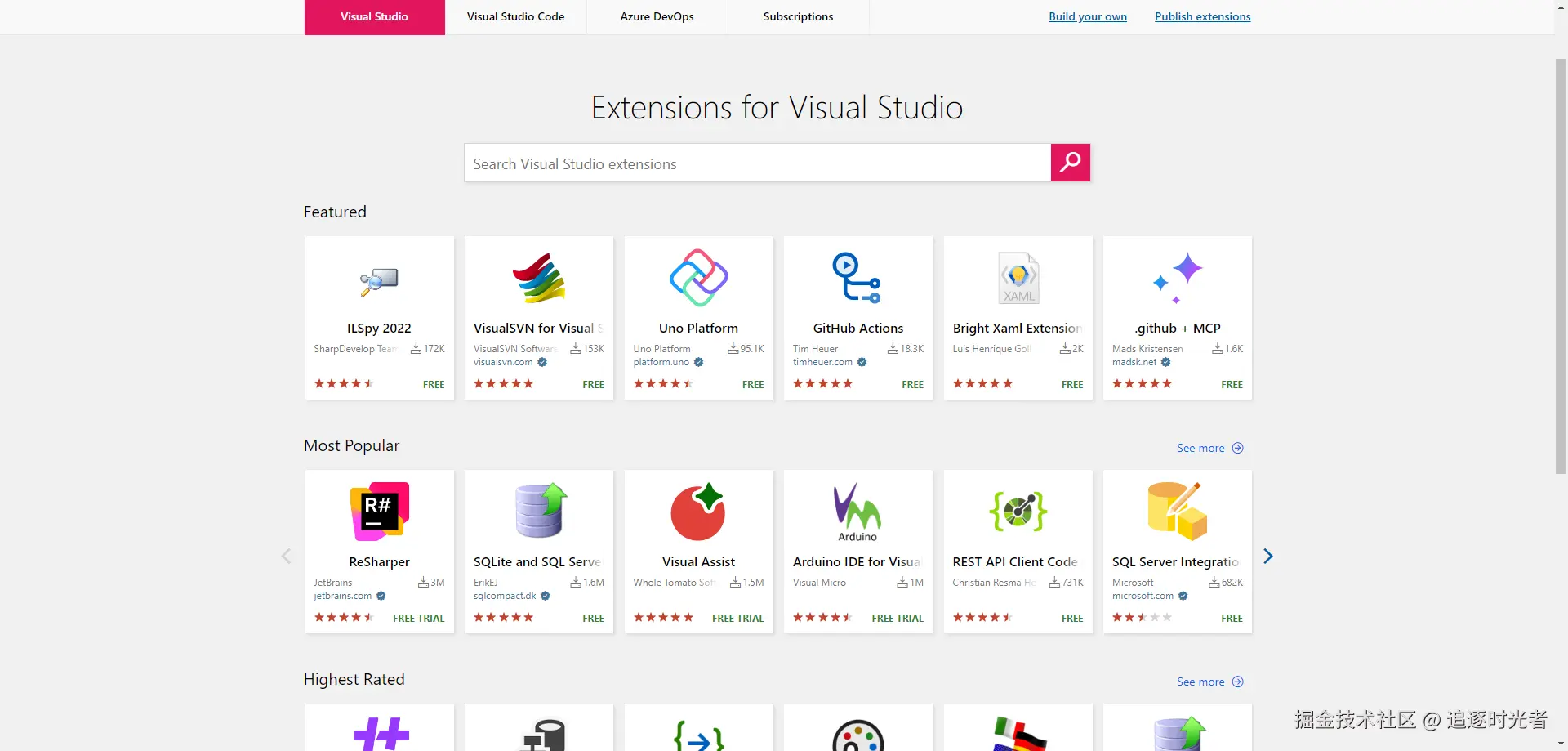The image size is (1568, 751).
Task: Click the SharpDevelop Team publisher name
Action: click(355, 349)
